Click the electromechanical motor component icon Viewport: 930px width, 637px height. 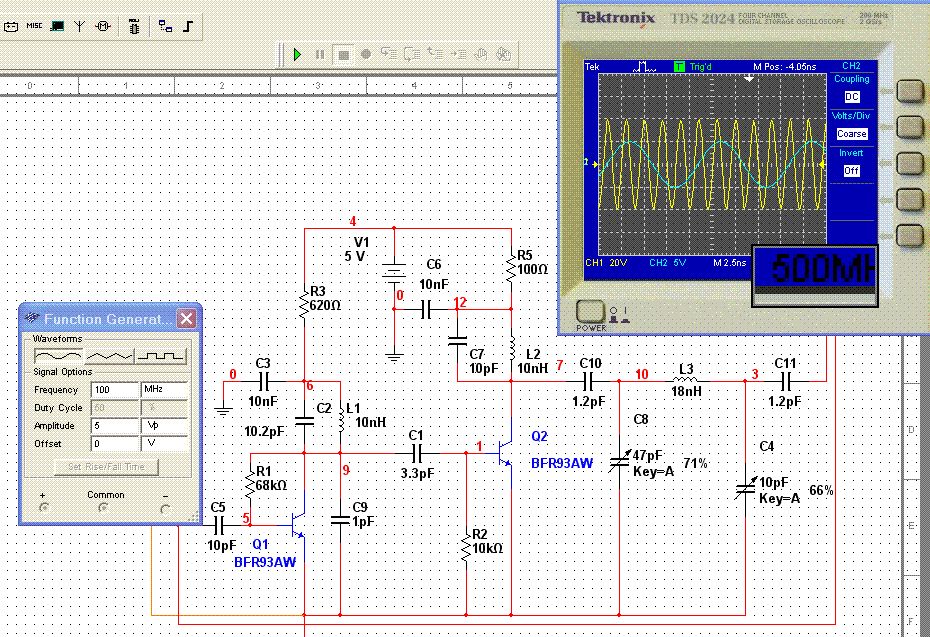coord(101,26)
